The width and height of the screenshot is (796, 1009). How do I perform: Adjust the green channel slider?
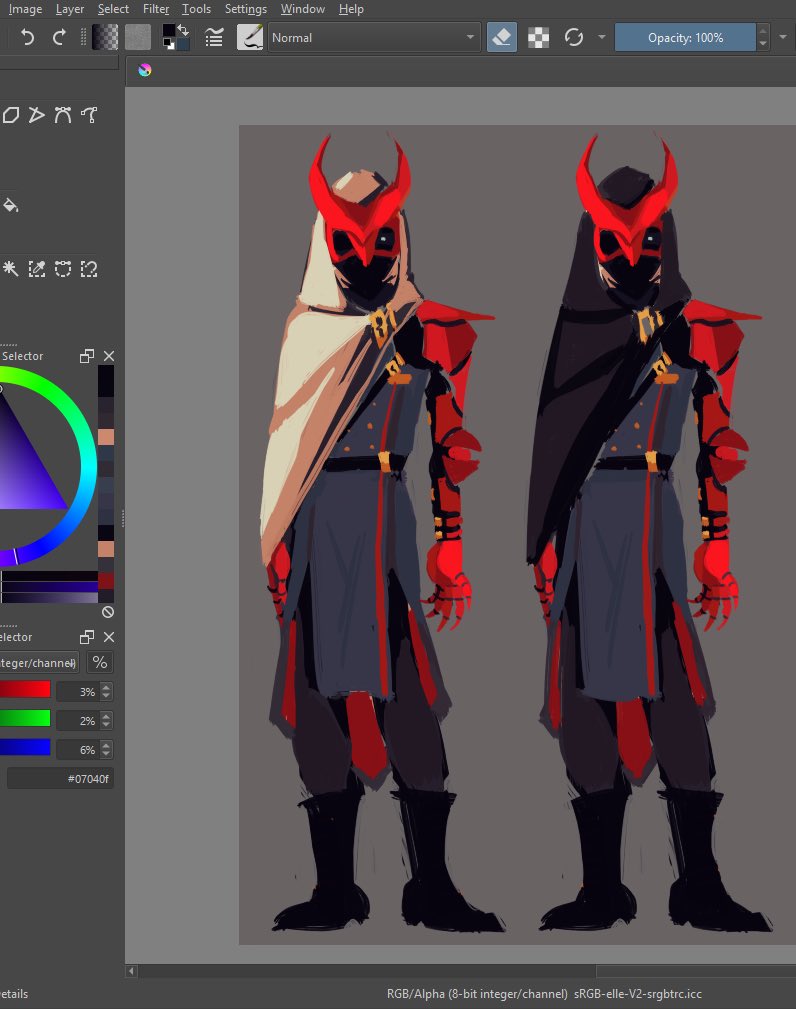(x=25, y=718)
